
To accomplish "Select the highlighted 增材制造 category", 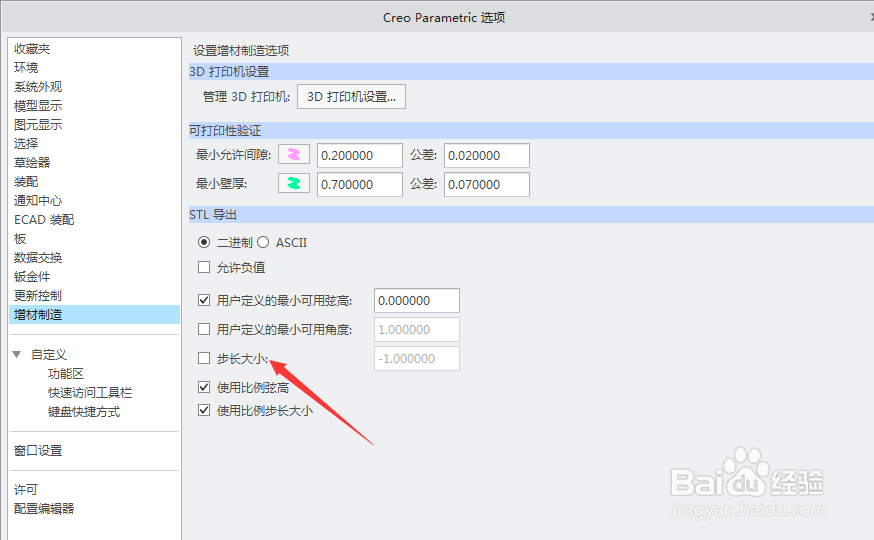I will coord(94,314).
